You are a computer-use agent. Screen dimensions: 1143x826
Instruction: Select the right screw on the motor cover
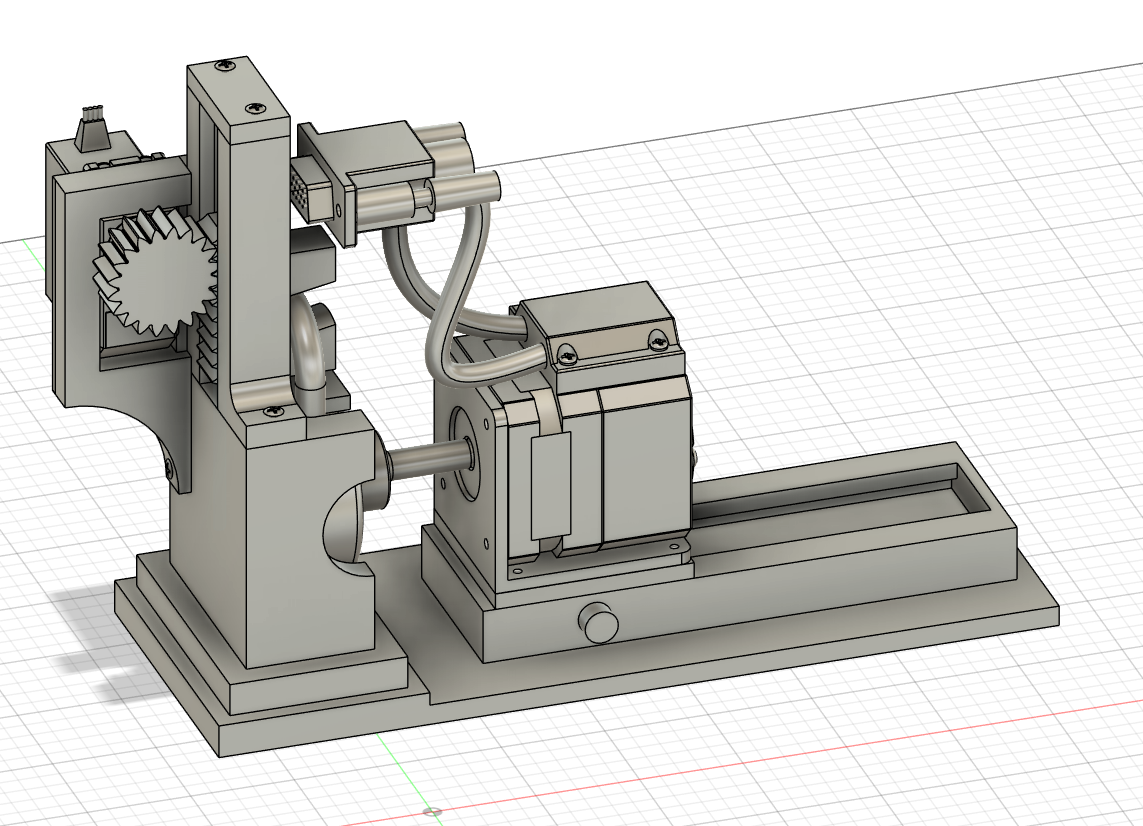coord(658,340)
